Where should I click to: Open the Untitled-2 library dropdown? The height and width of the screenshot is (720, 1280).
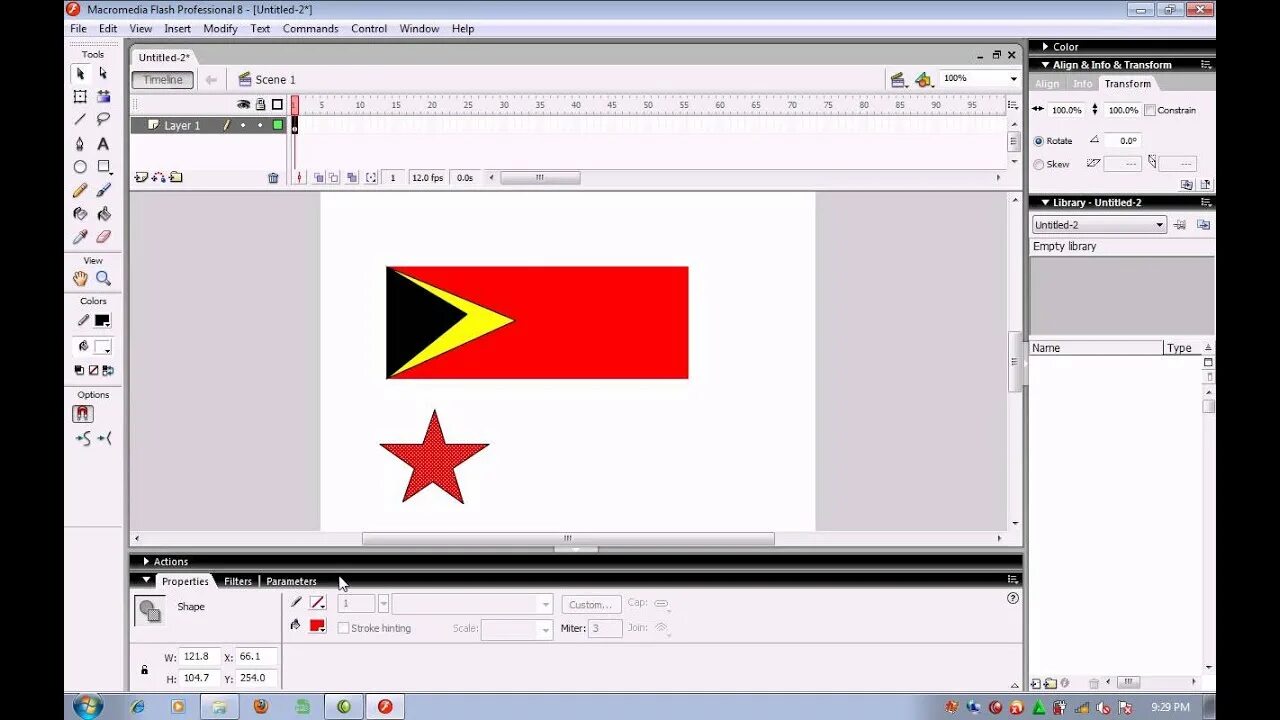(x=1099, y=225)
